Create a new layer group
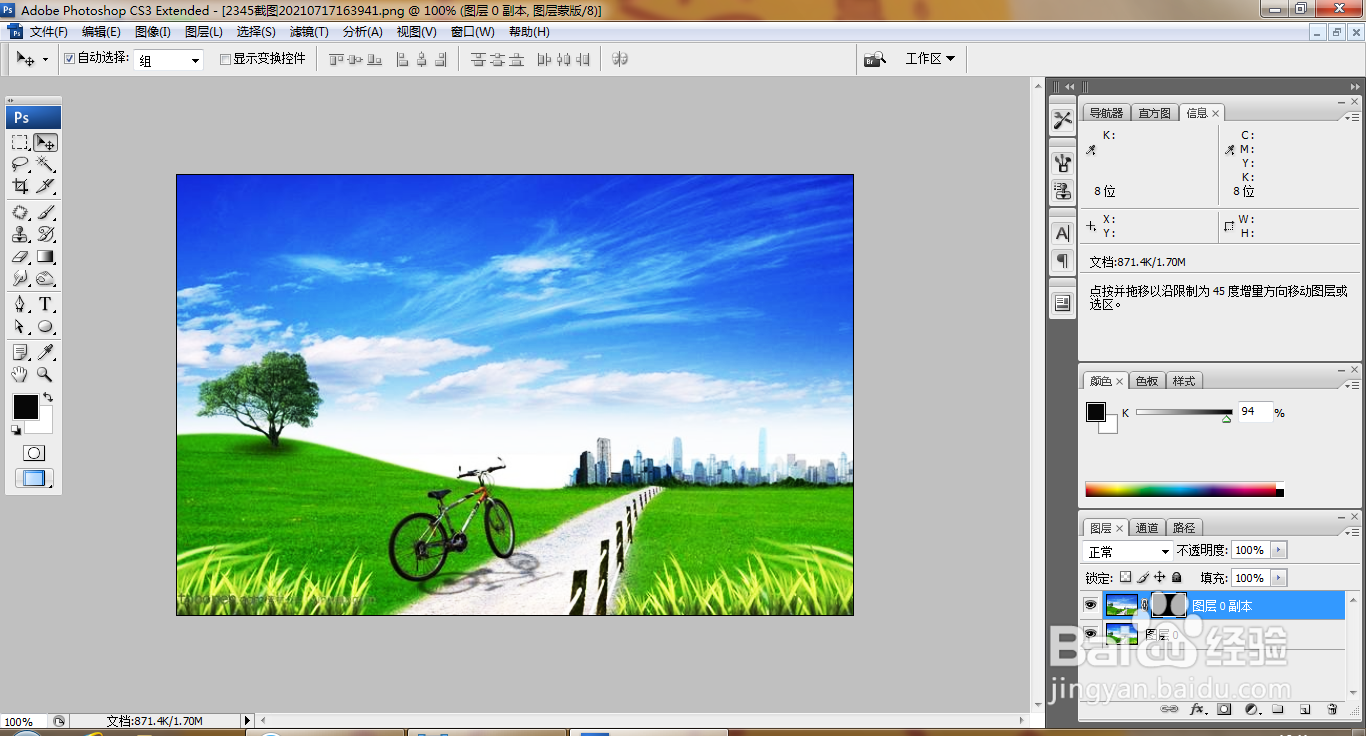This screenshot has height=736, width=1366. click(1278, 709)
